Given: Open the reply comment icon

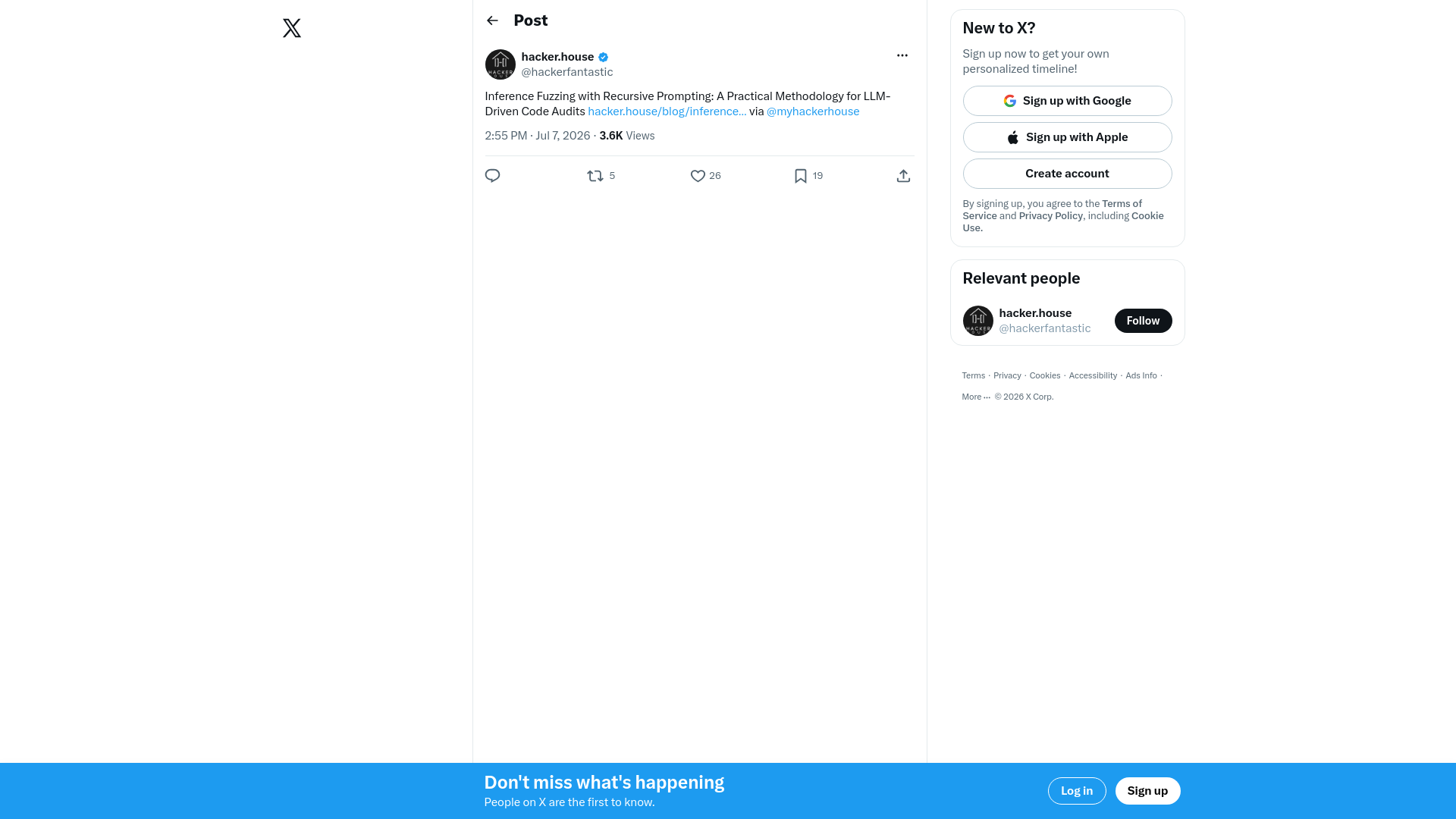Looking at the screenshot, I should pos(492,176).
